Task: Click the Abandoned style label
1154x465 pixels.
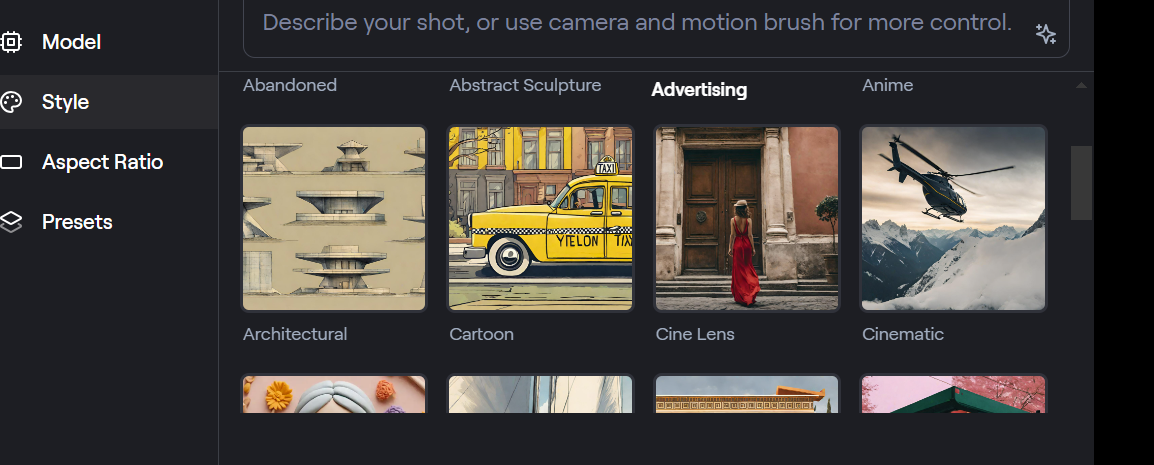Action: (x=290, y=85)
